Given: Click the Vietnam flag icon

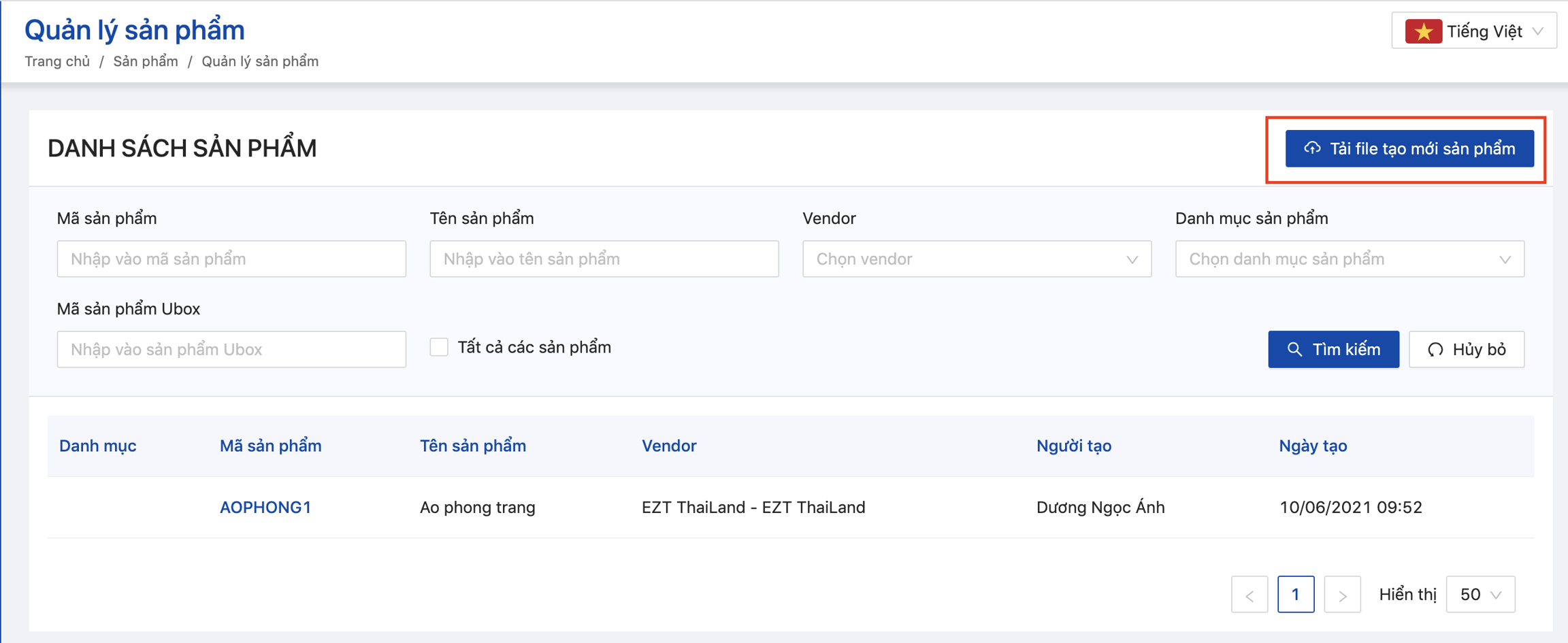Looking at the screenshot, I should tap(1423, 32).
